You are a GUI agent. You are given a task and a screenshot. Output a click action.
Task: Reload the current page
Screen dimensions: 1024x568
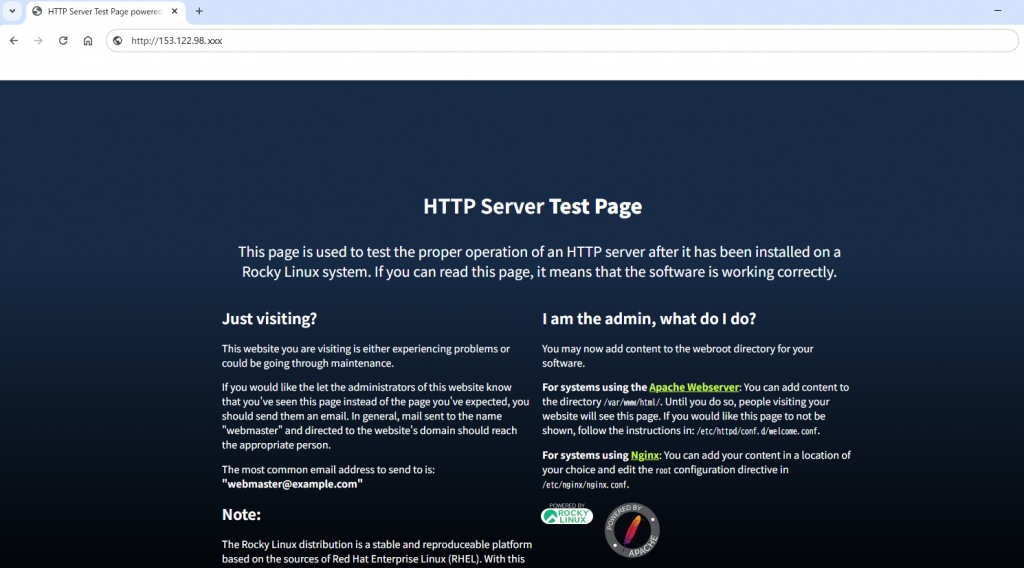63,40
